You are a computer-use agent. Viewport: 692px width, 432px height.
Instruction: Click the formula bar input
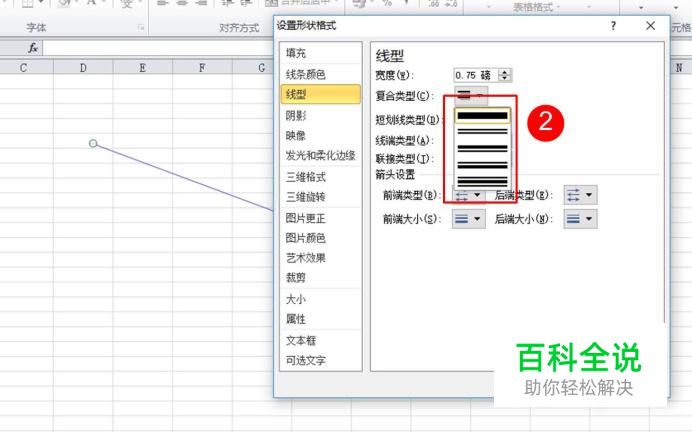coord(158,48)
